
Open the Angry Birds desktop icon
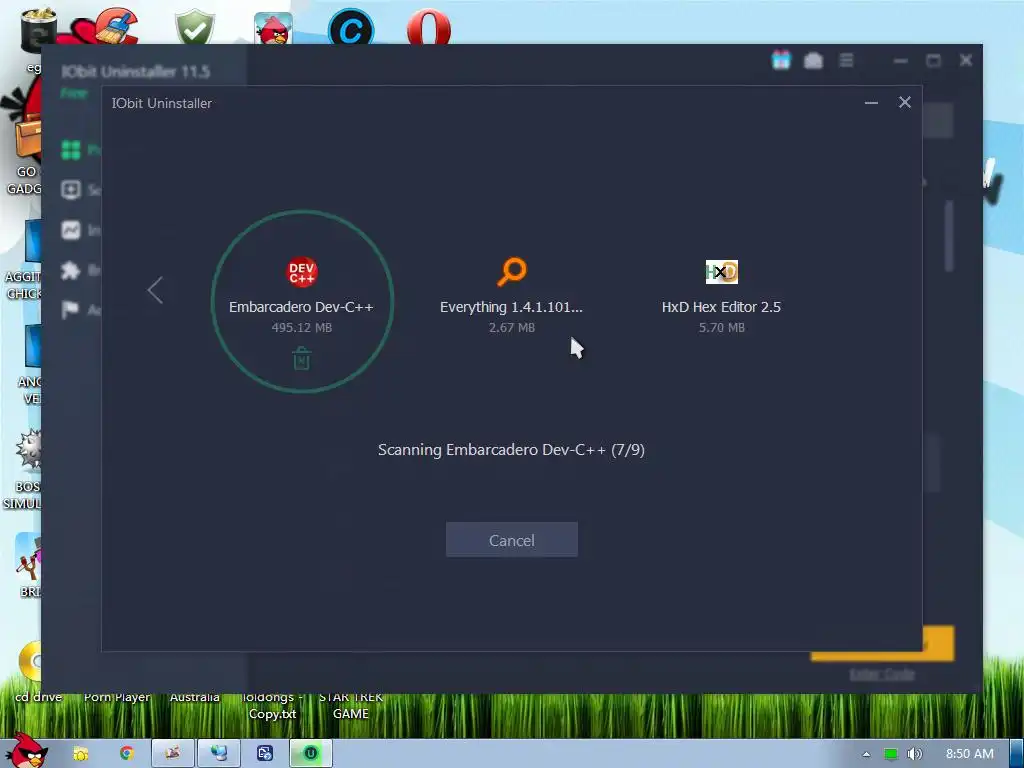click(273, 29)
